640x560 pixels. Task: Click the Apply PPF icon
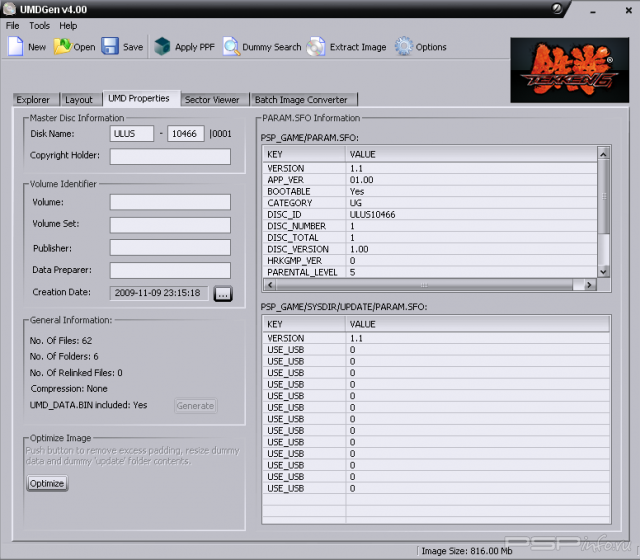(x=162, y=47)
